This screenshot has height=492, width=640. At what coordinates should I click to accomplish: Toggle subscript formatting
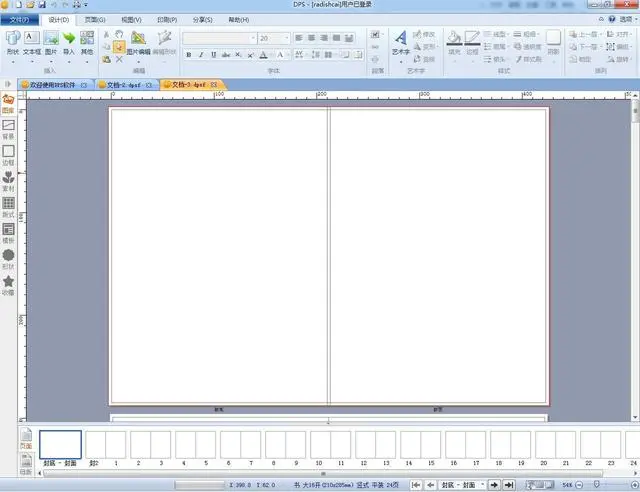tap(238, 55)
